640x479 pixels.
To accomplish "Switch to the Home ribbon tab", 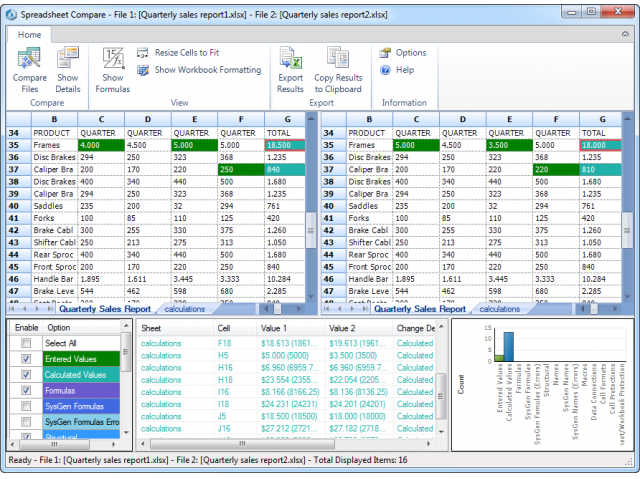I will click(29, 35).
